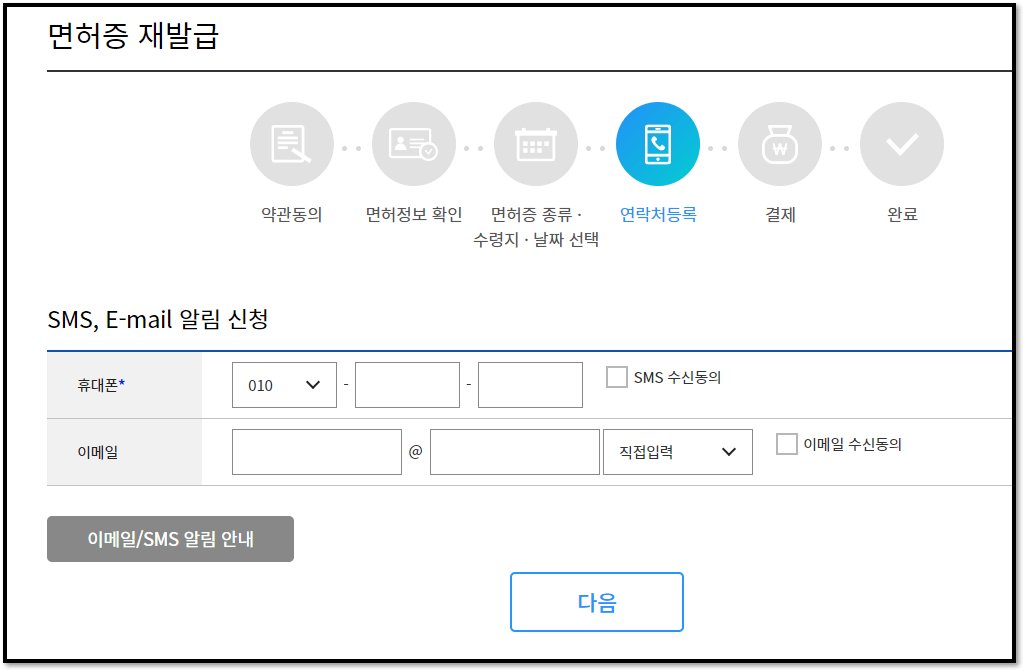Click the 약관동의 agreement step icon
The image size is (1025, 672).
coord(291,143)
